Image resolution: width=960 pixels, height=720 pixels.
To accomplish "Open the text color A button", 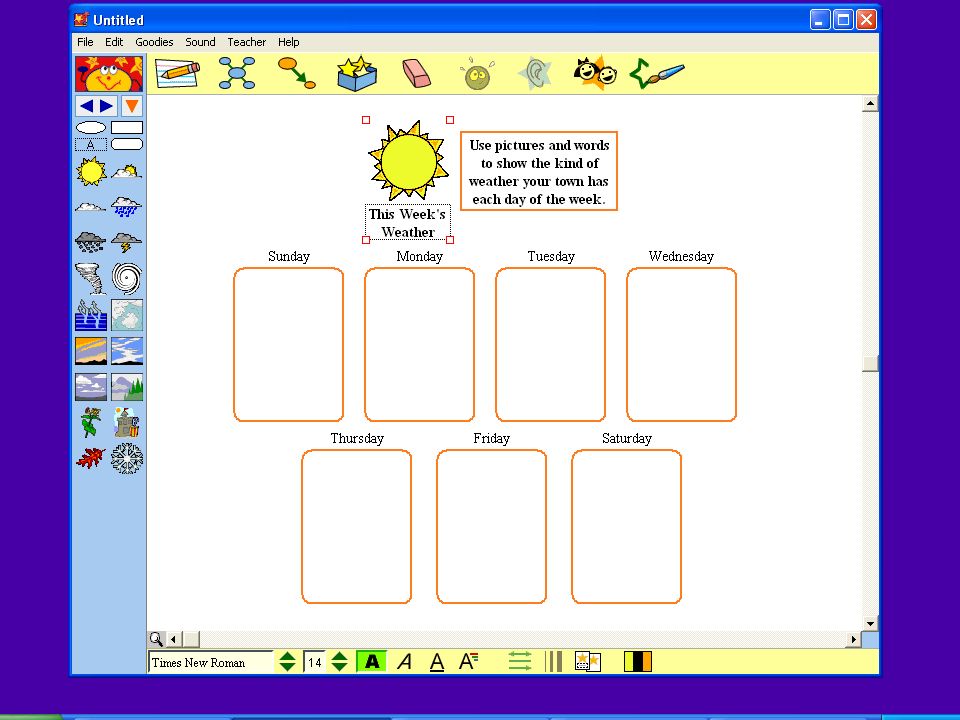I will click(x=468, y=662).
